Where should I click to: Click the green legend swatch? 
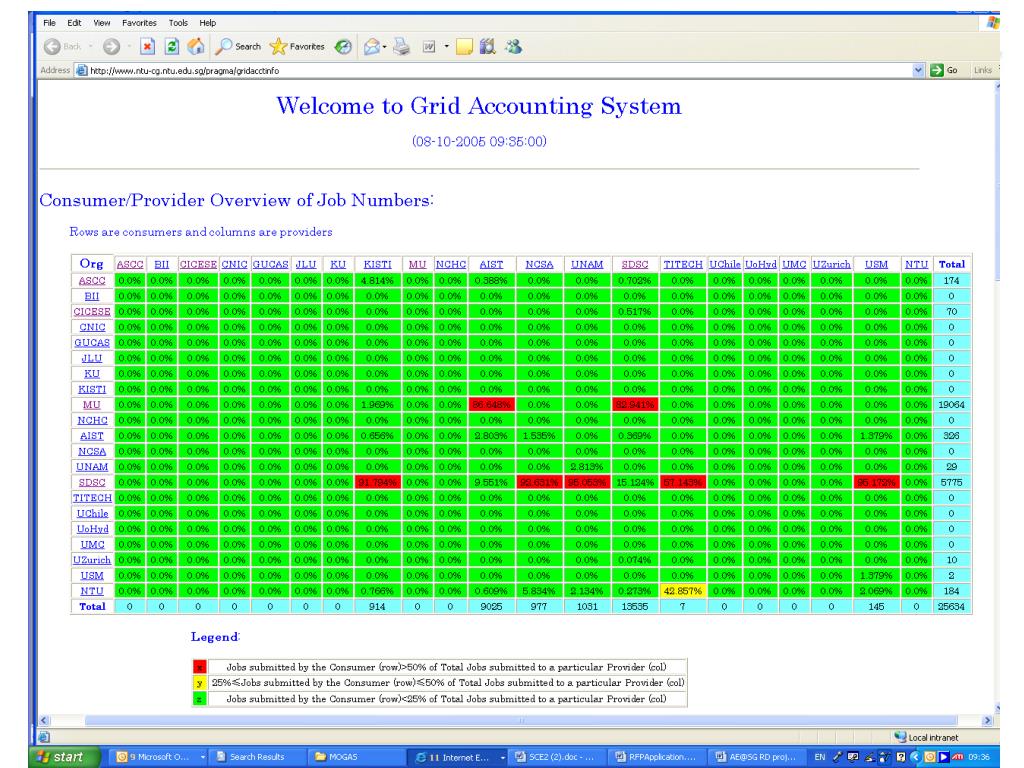click(x=200, y=699)
